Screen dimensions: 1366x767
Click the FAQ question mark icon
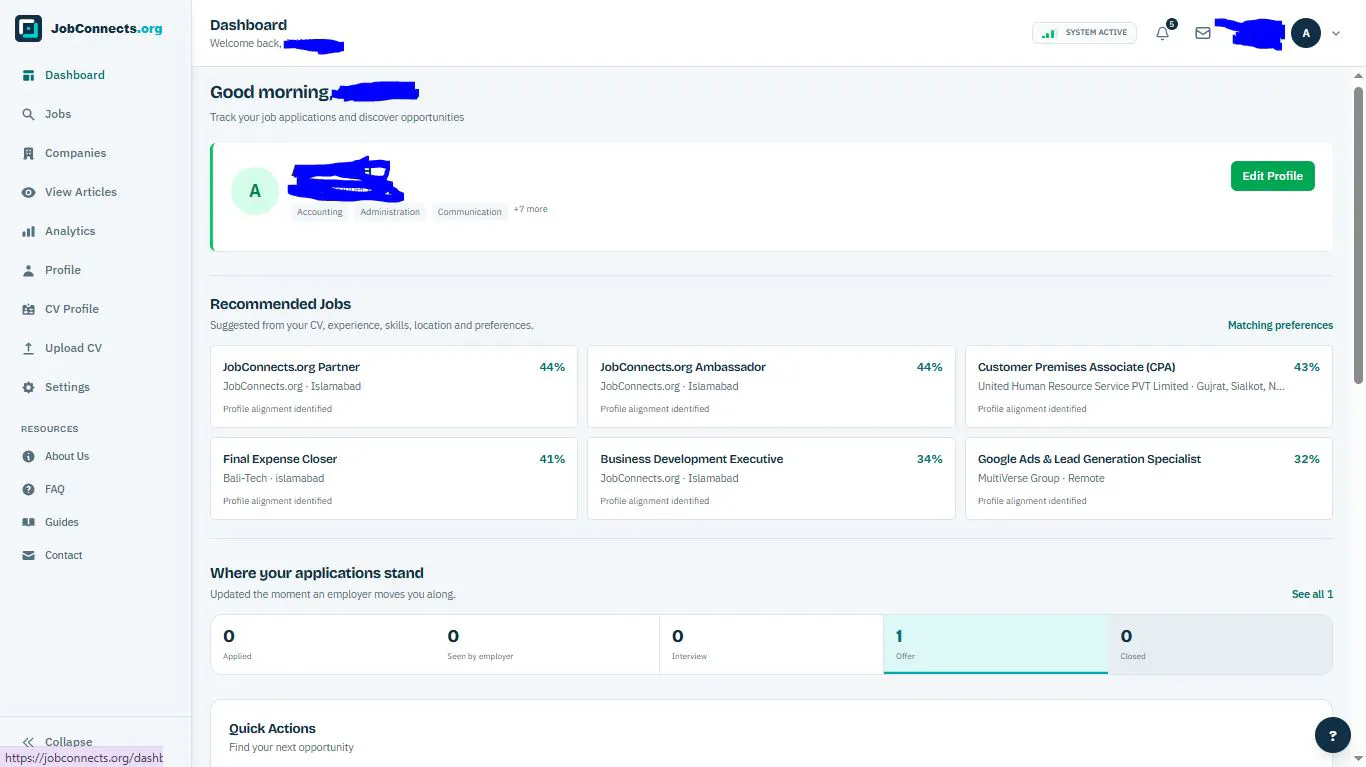tap(28, 489)
